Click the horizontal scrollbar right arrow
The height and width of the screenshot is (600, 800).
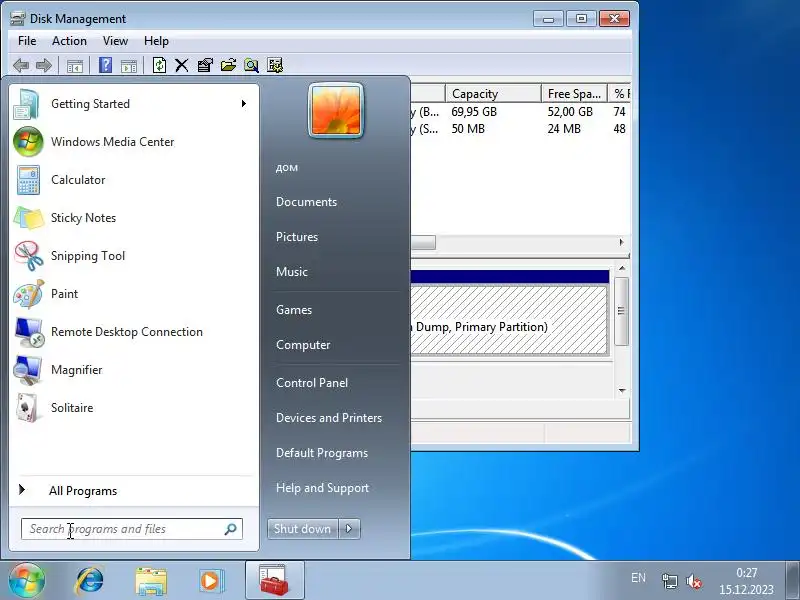tap(621, 242)
